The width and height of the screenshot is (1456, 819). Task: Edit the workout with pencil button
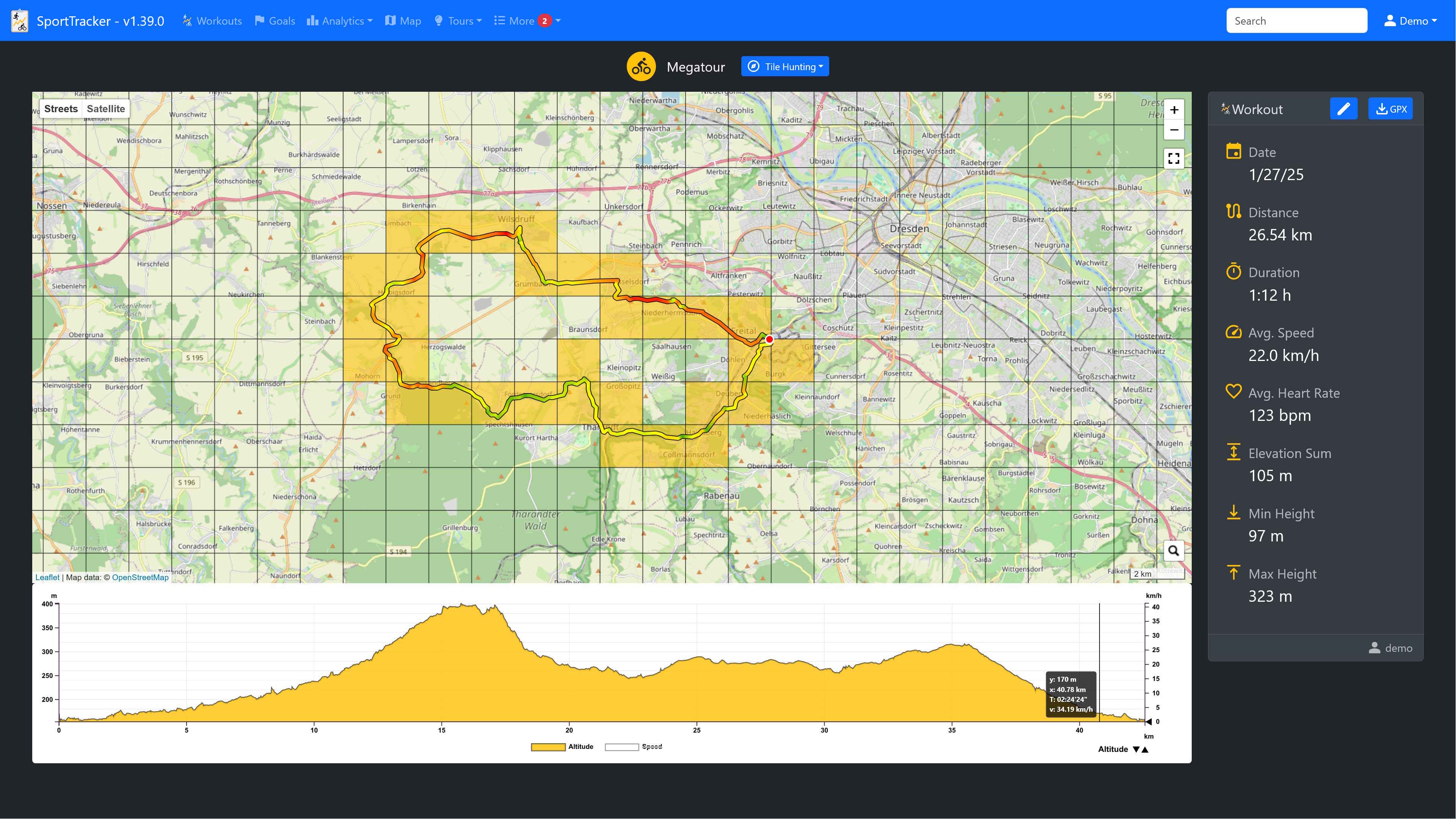click(1343, 108)
